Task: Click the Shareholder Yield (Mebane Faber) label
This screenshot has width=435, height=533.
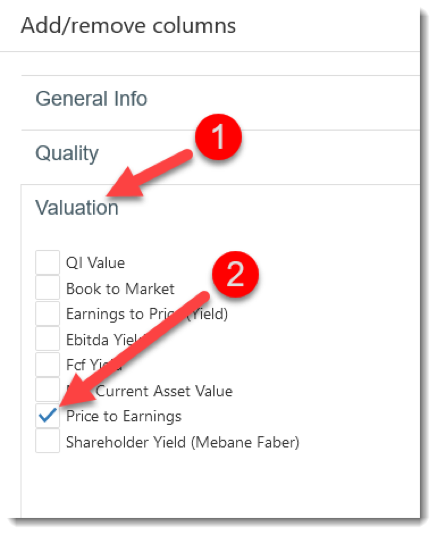Action: pos(182,442)
